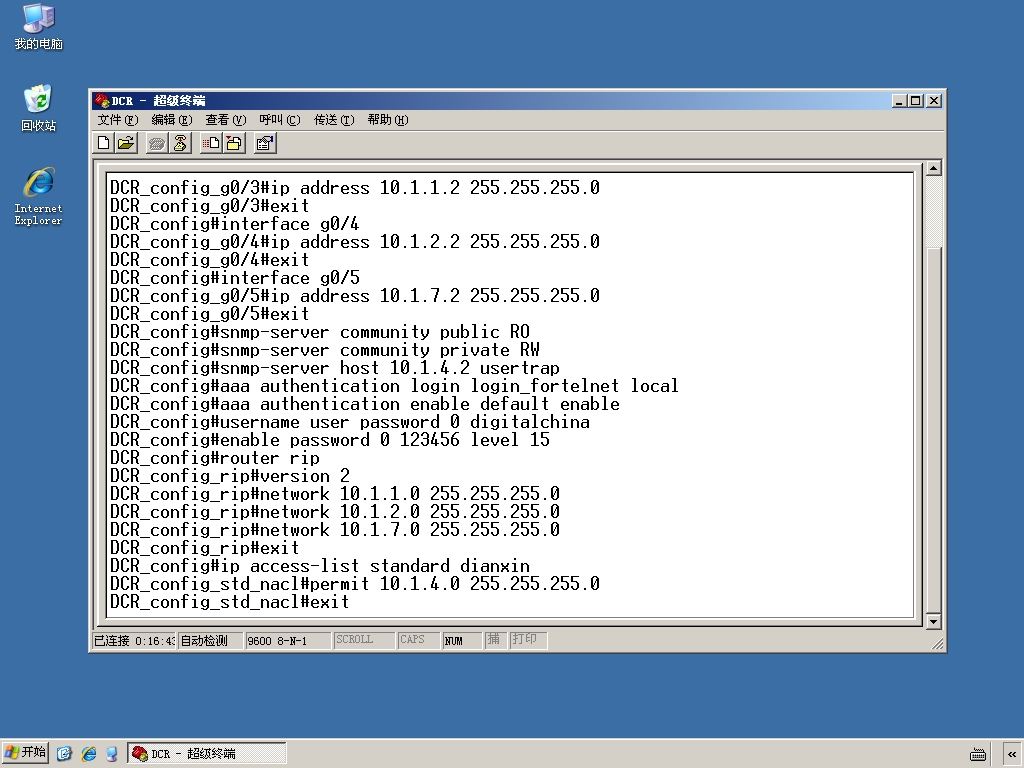The image size is (1024, 768).
Task: Click the Disconnect toolbar icon
Action: (x=180, y=143)
